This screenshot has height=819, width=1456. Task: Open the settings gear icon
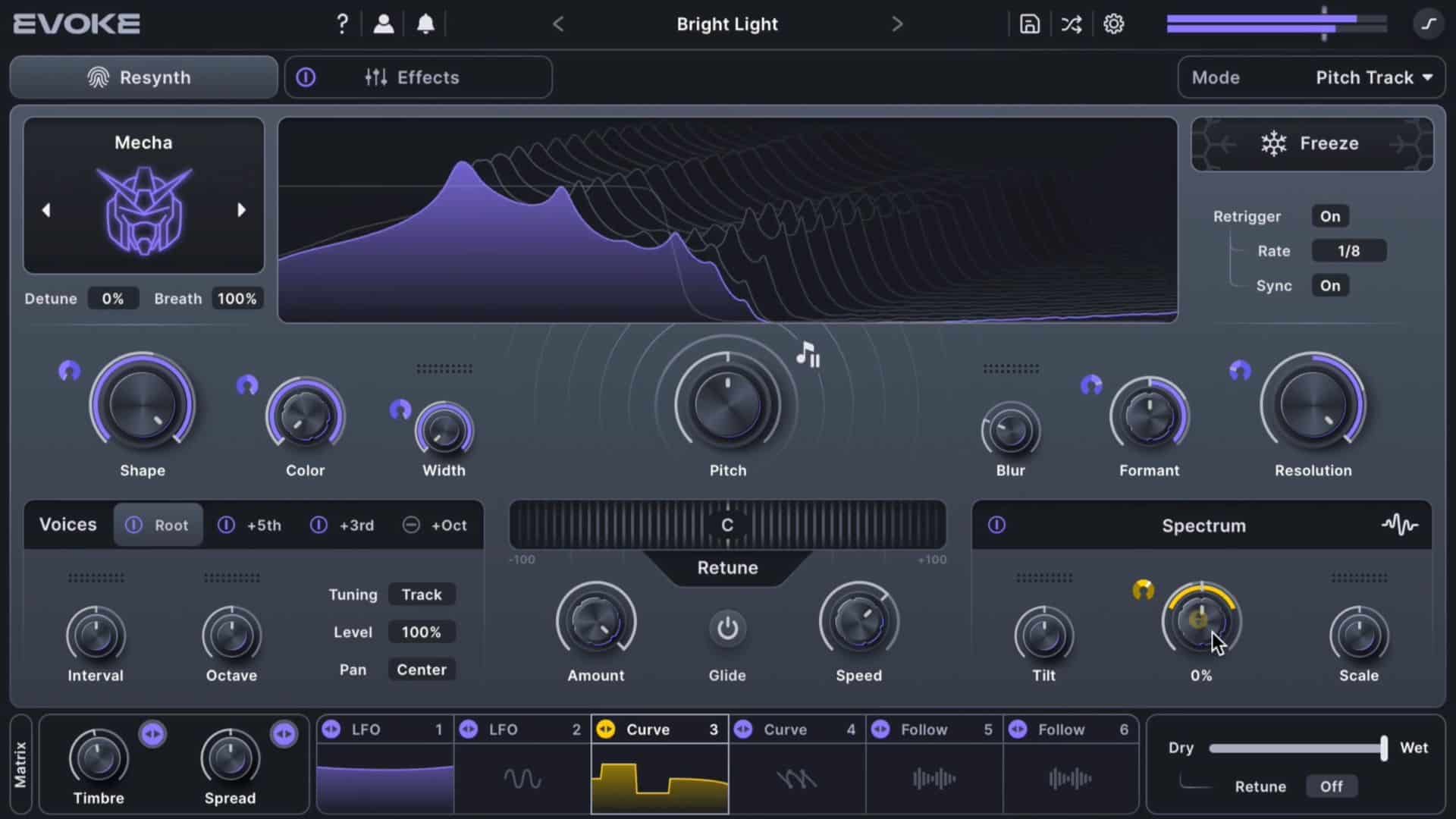tap(1113, 24)
